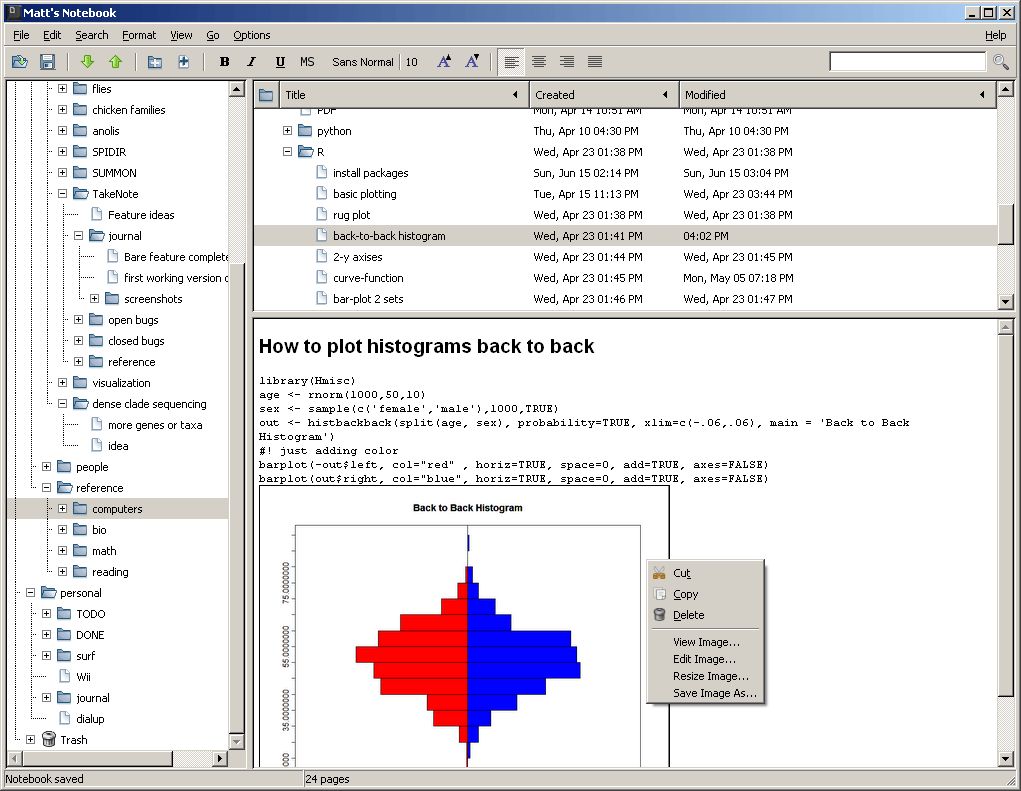This screenshot has width=1021, height=791.
Task: Toggle bold formatting
Action: [x=225, y=61]
